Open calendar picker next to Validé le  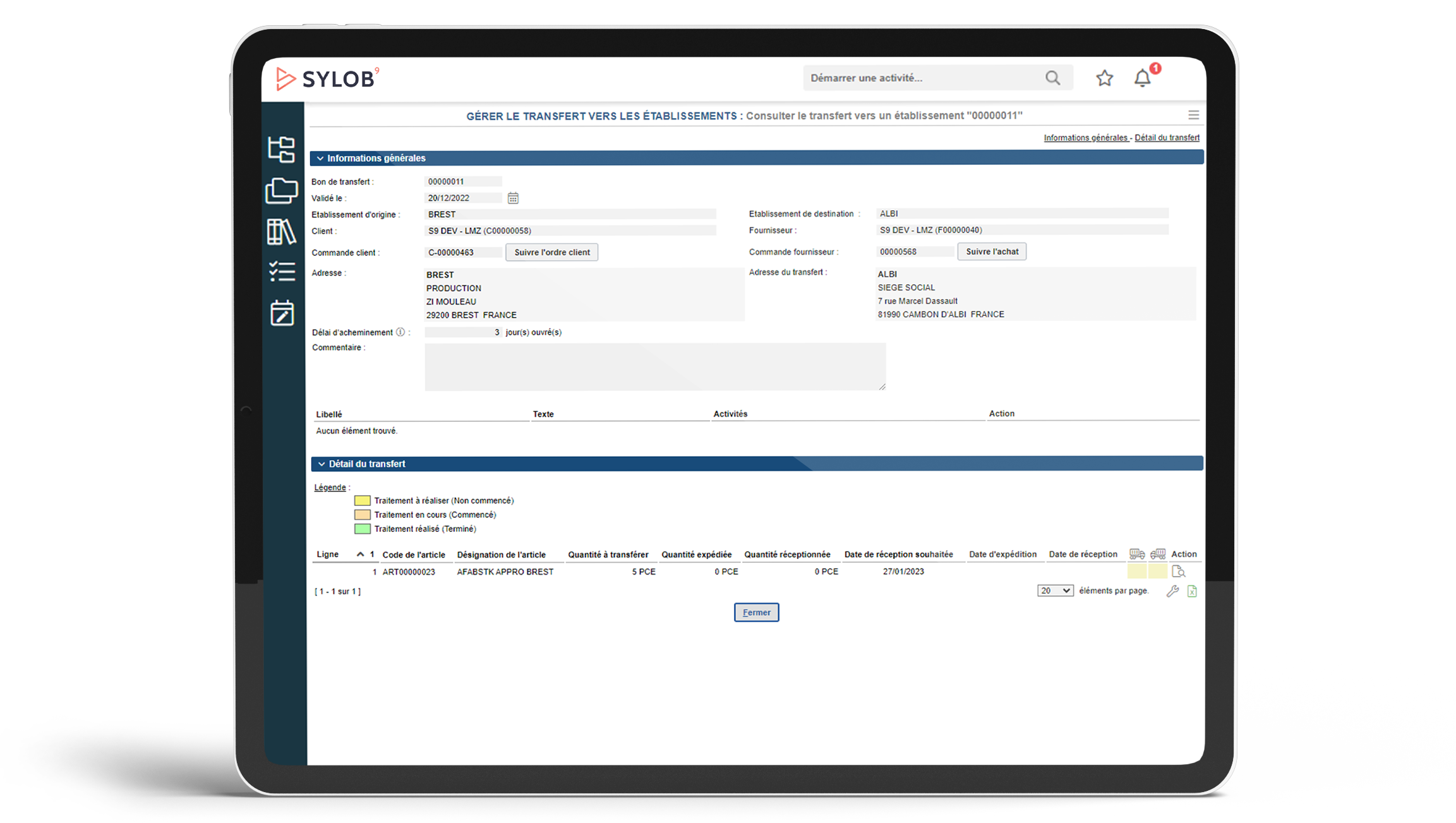(x=513, y=198)
